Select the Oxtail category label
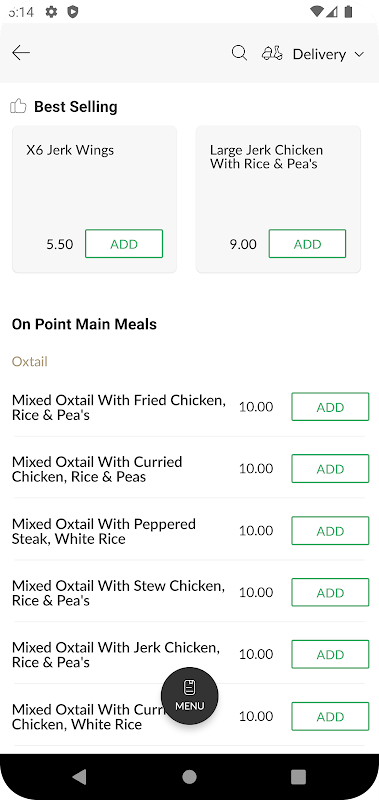Image resolution: width=379 pixels, height=800 pixels. coord(30,362)
